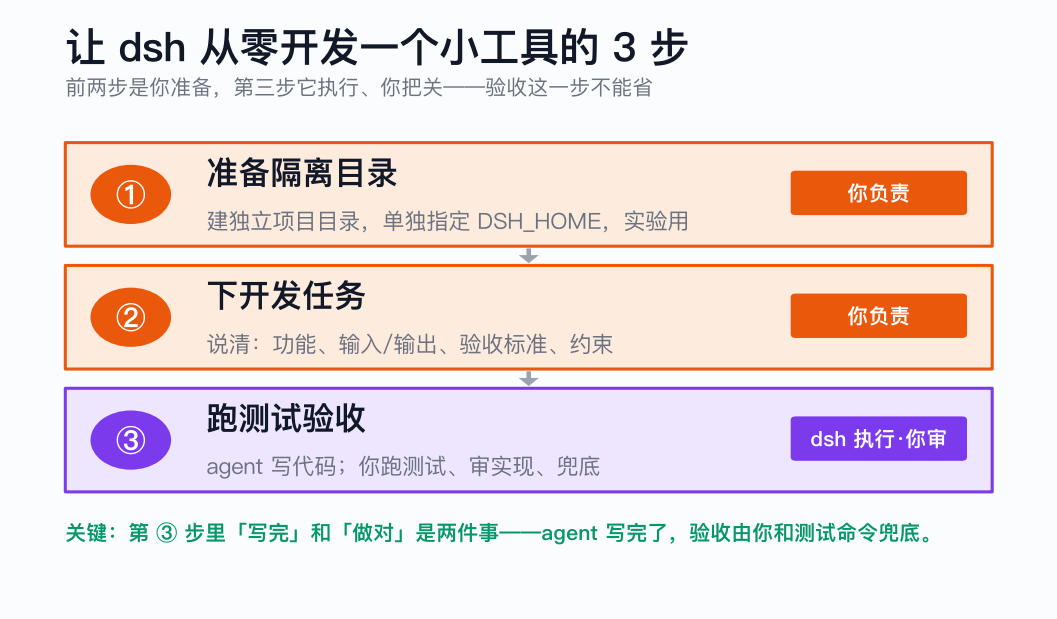Click the purple dsh 执行·你审 badge
This screenshot has height=619, width=1057.
pyautogui.click(x=878, y=438)
